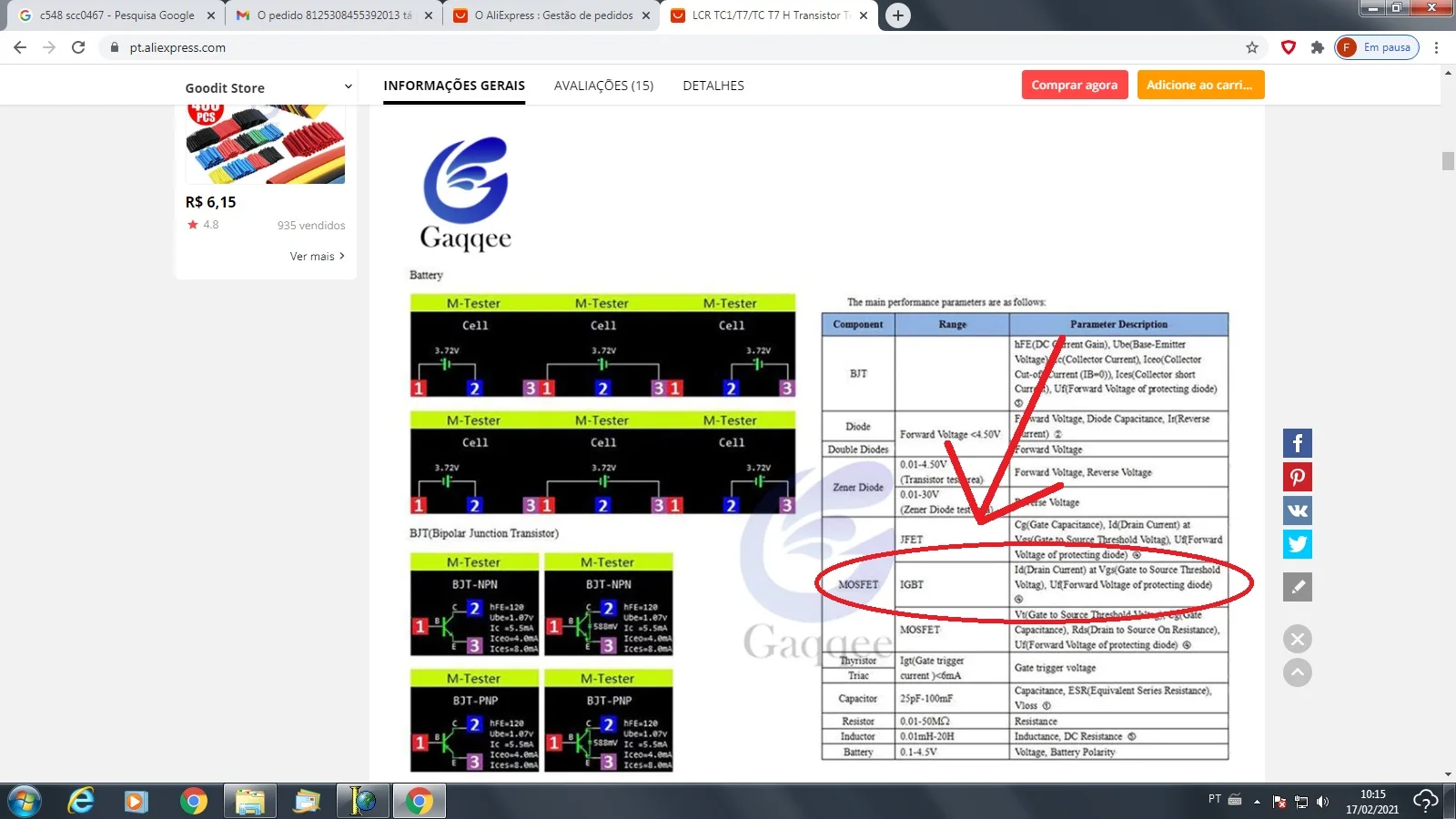Close the 'LCR TC1/T7' product tab
Image resolution: width=1456 pixels, height=819 pixels.
click(864, 15)
